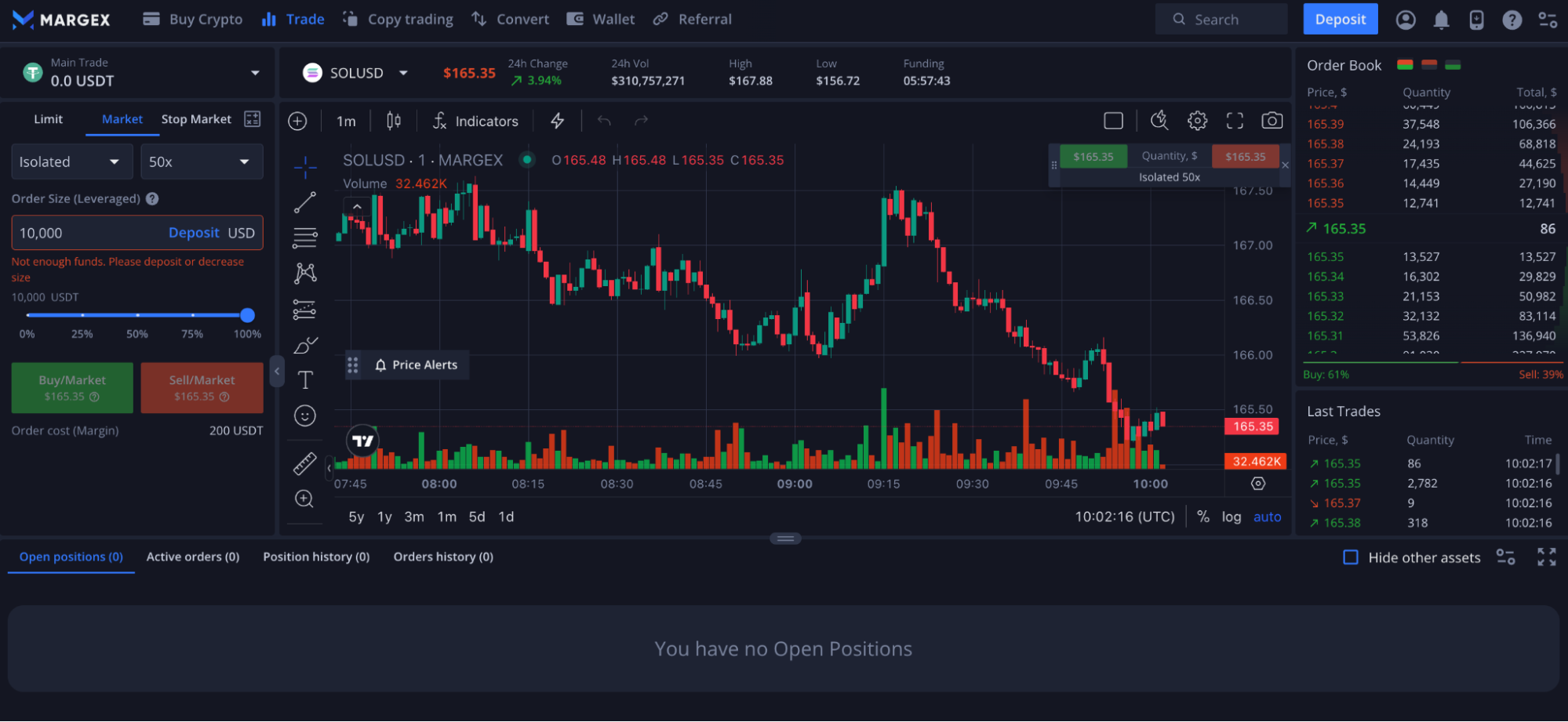The width and height of the screenshot is (1568, 722).
Task: Expand Main Trade wallet dropdown
Action: (255, 73)
